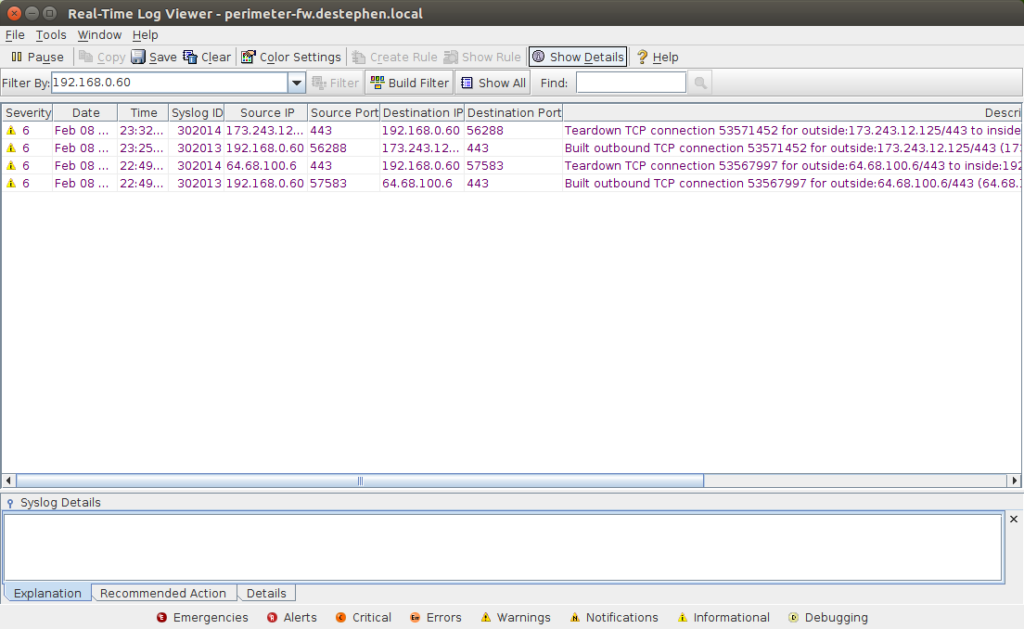Sort by the Source Port column header
Image resolution: width=1024 pixels, height=629 pixels.
[x=344, y=112]
